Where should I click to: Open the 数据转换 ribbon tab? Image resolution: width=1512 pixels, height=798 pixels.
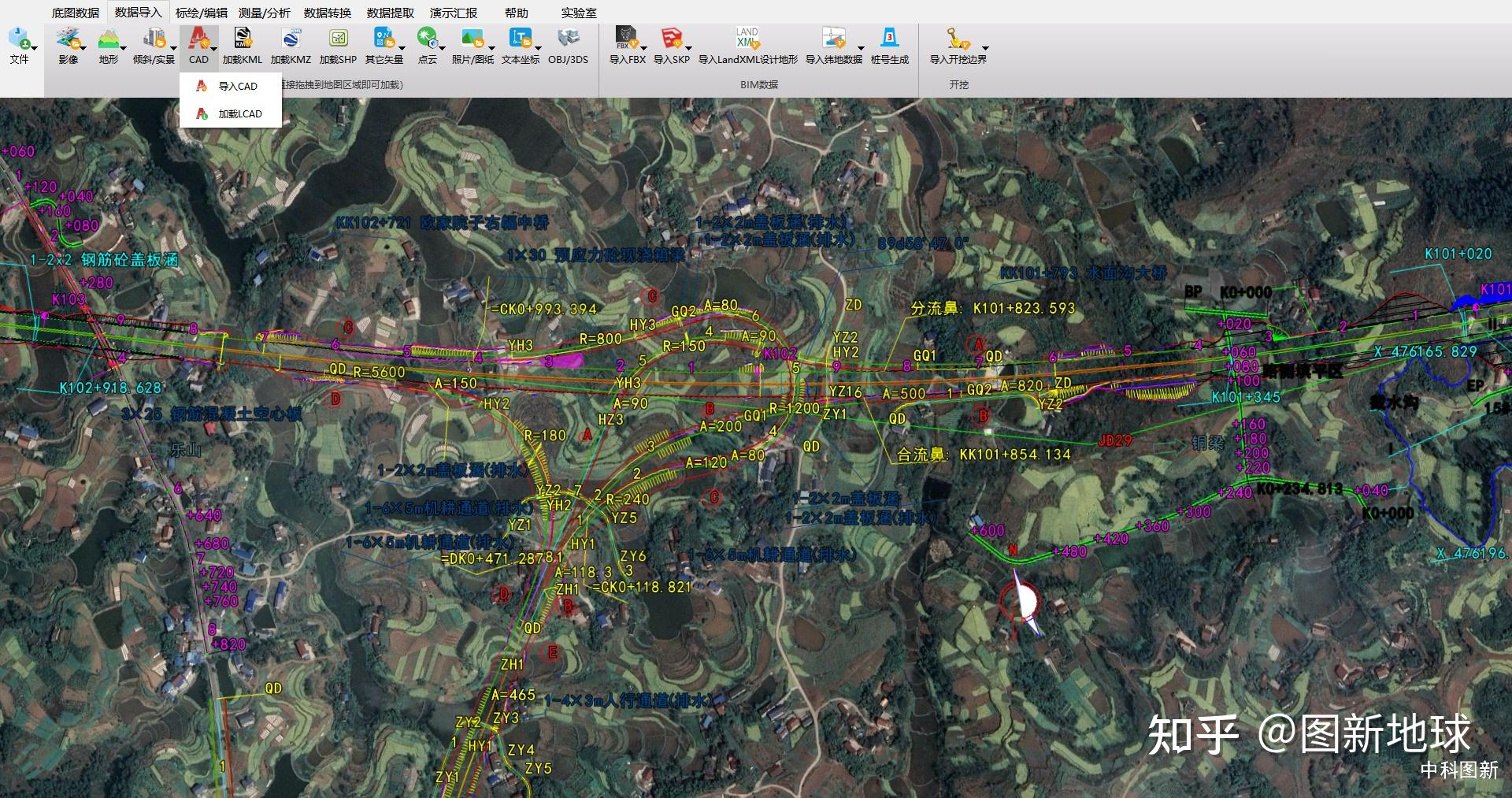327,13
